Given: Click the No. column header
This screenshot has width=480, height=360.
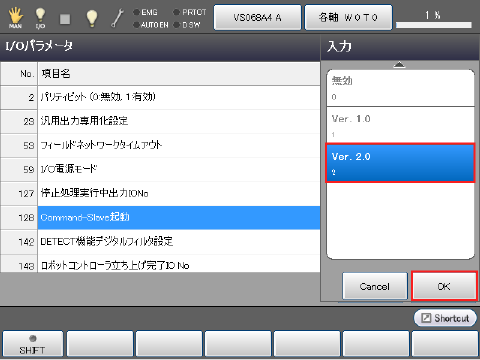Looking at the screenshot, I should (x=19, y=73).
